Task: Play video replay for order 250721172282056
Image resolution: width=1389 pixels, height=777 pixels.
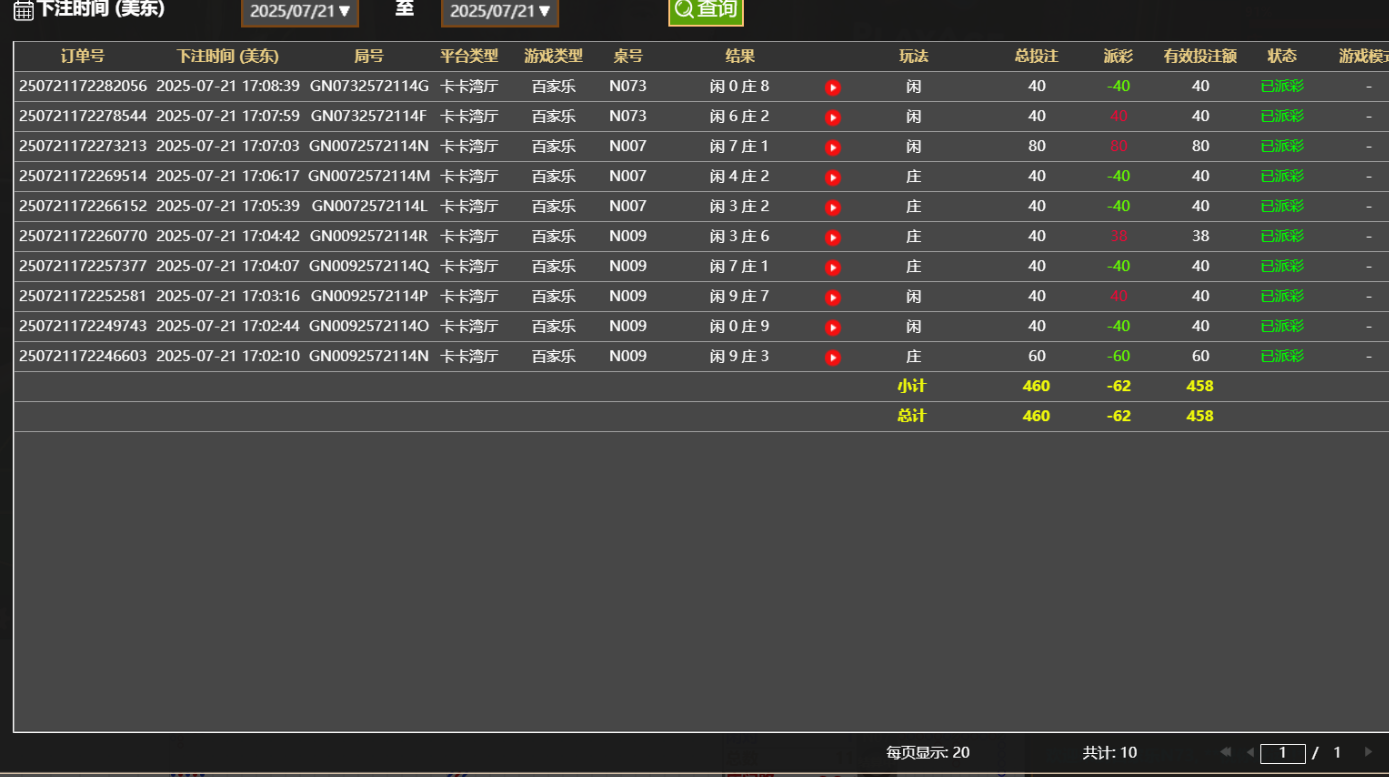Action: point(832,86)
